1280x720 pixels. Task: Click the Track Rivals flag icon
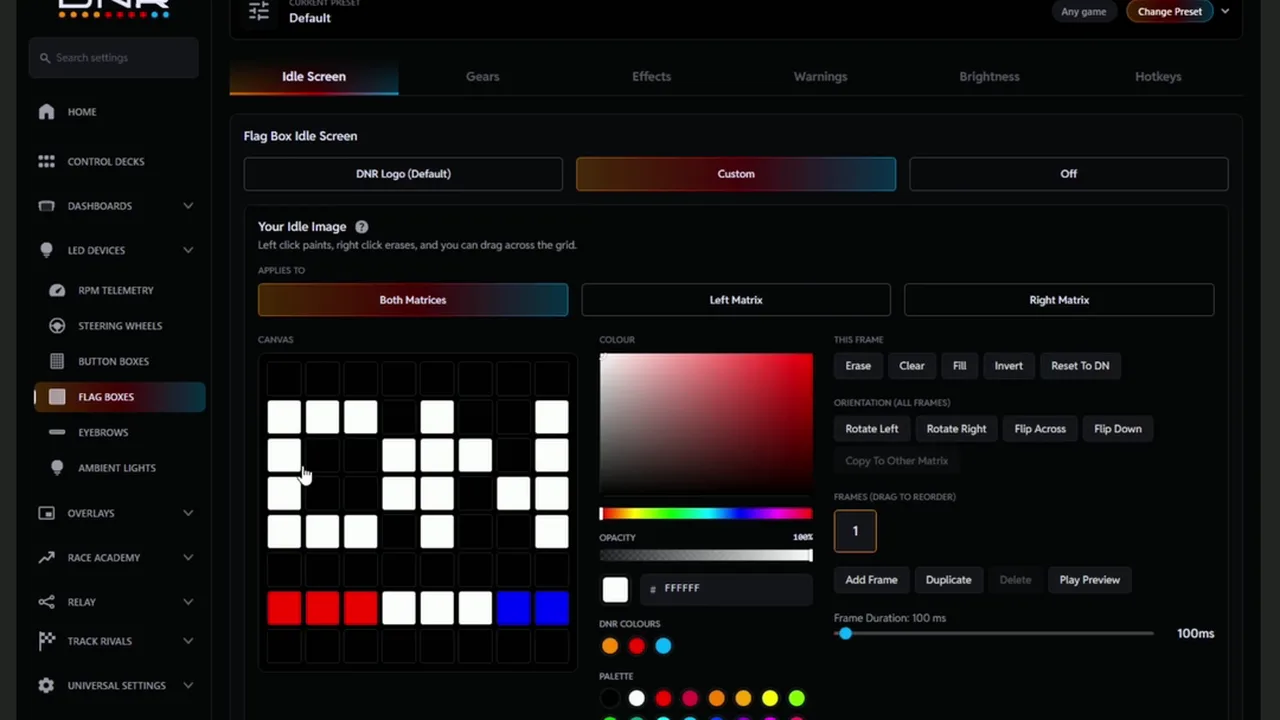(46, 641)
